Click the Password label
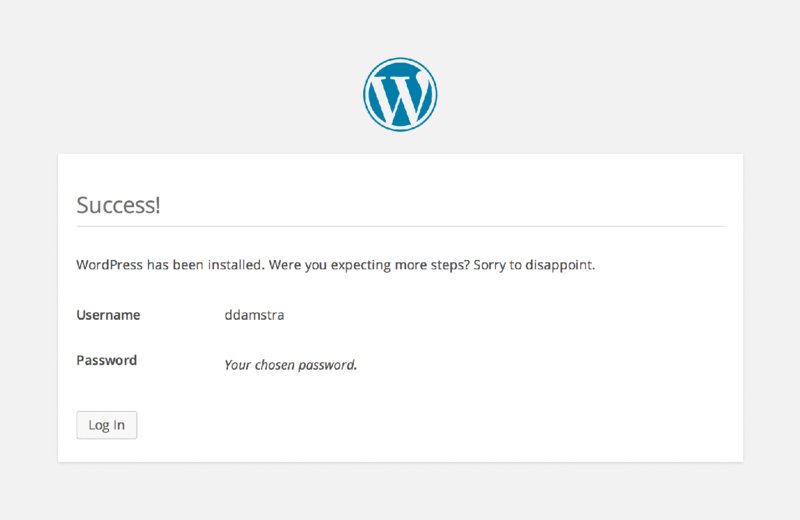 coord(106,360)
